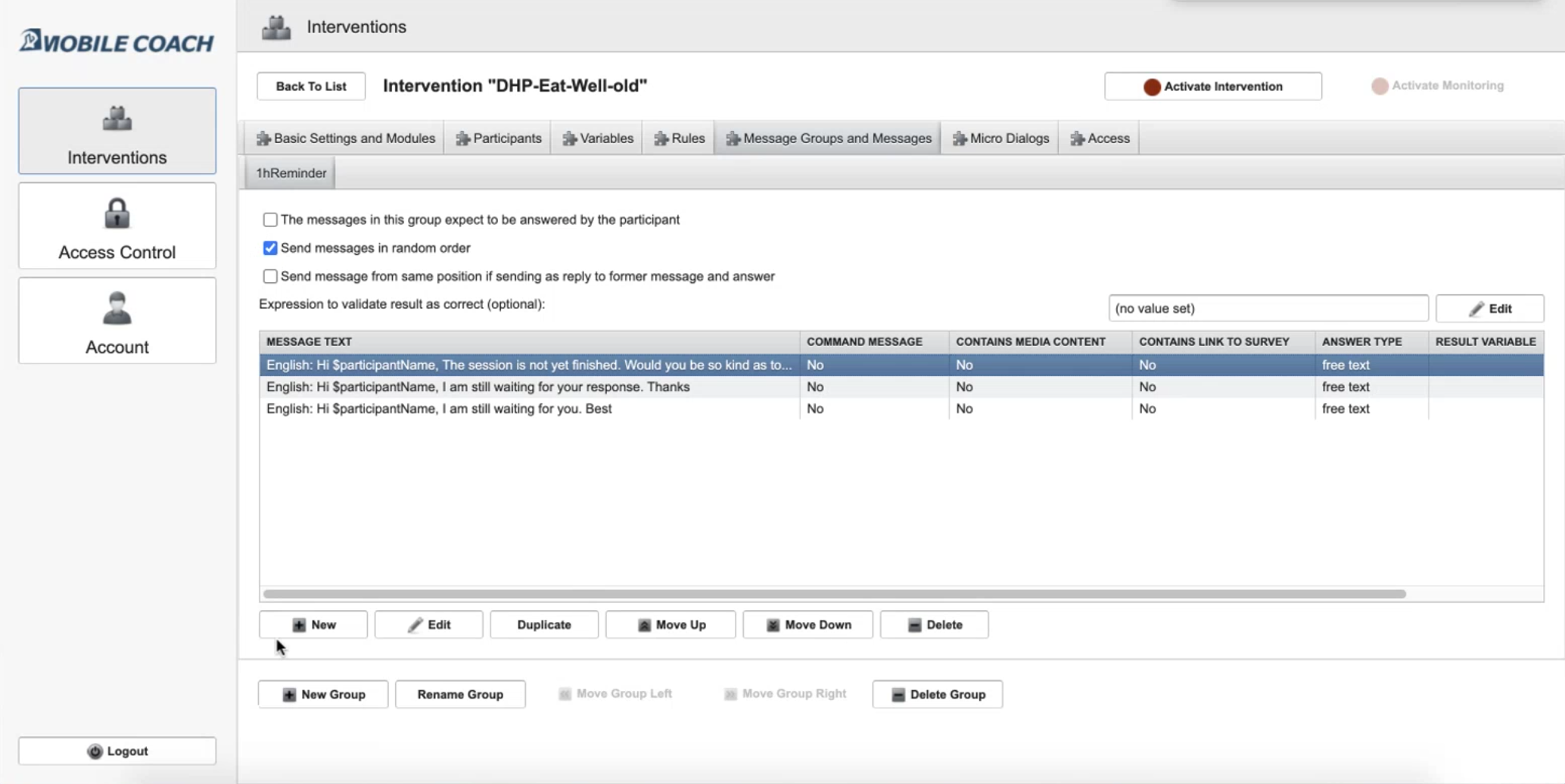Screen dimensions: 1565x784
Task: Open Interventions from the sidebar icon
Action: tap(117, 119)
